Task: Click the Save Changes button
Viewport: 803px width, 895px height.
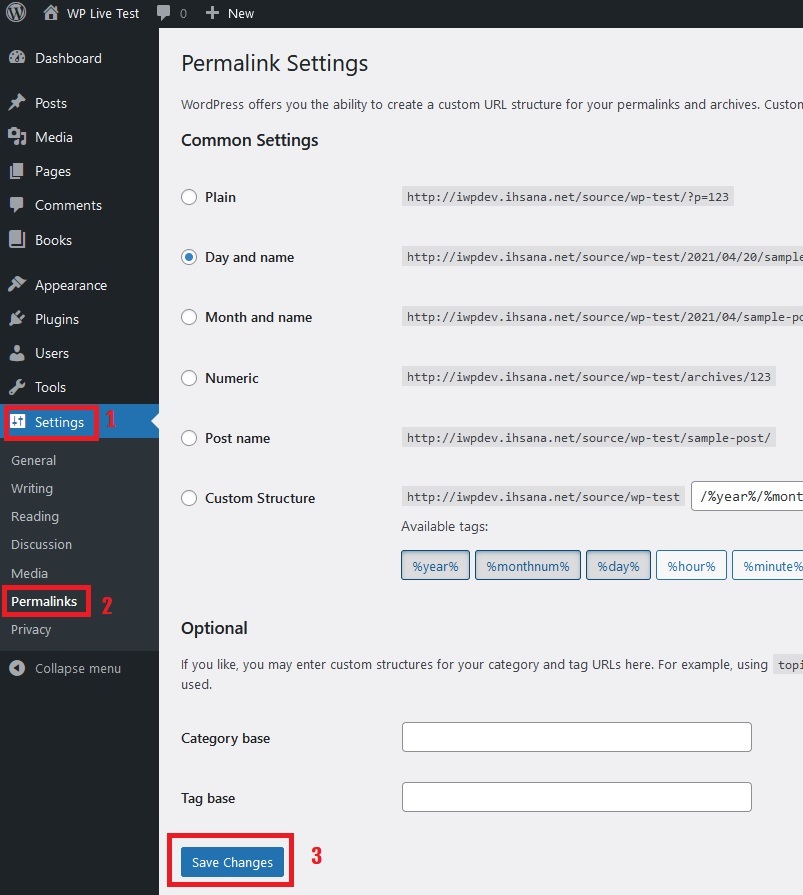Action: 232,862
